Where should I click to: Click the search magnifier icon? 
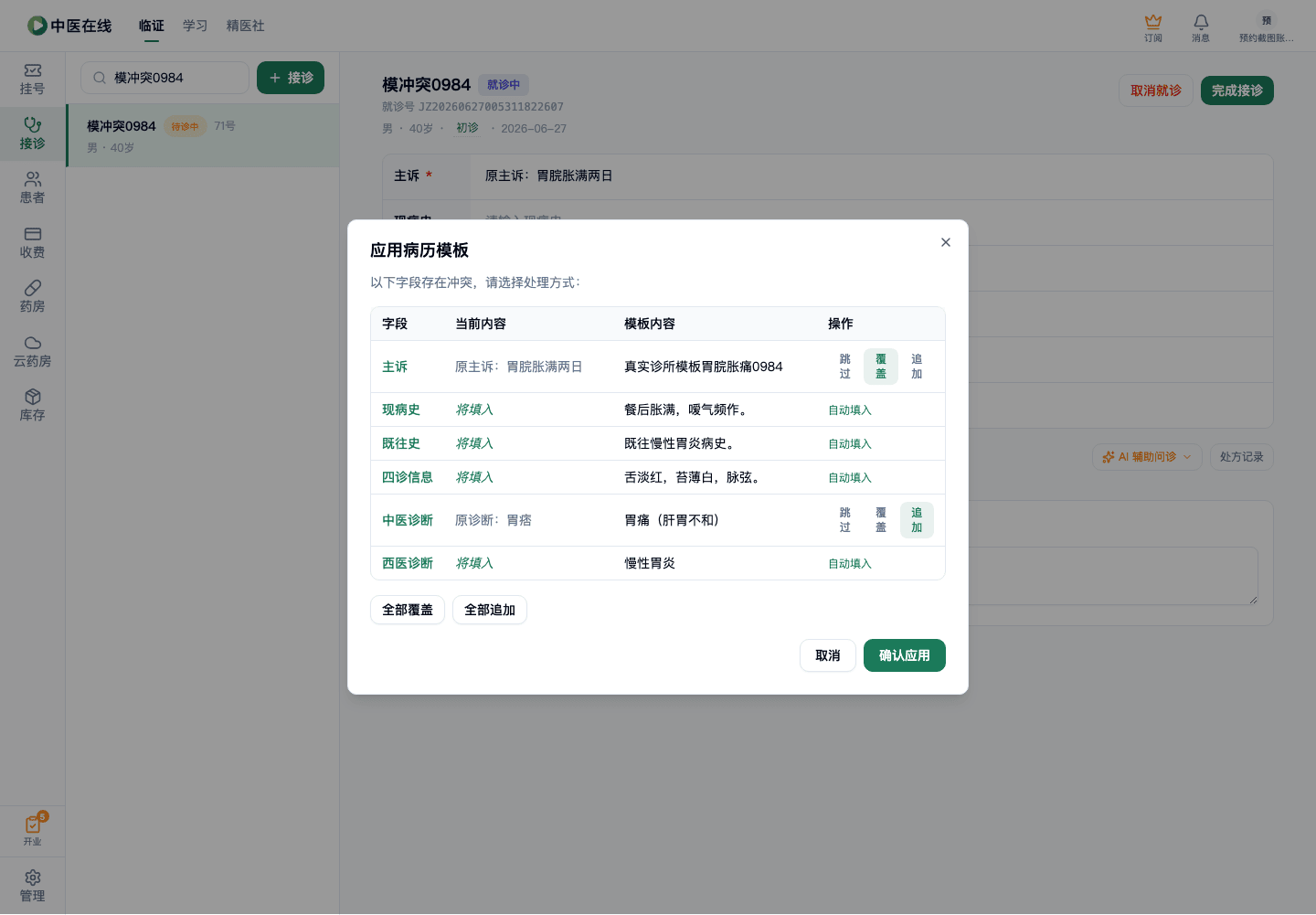pos(100,78)
